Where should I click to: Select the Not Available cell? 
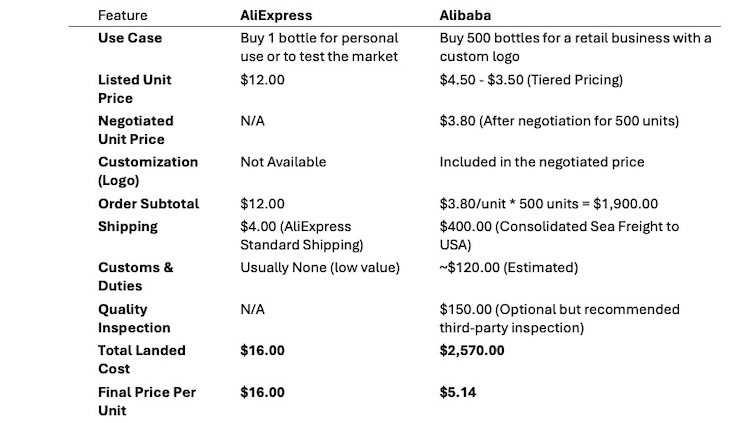(283, 162)
